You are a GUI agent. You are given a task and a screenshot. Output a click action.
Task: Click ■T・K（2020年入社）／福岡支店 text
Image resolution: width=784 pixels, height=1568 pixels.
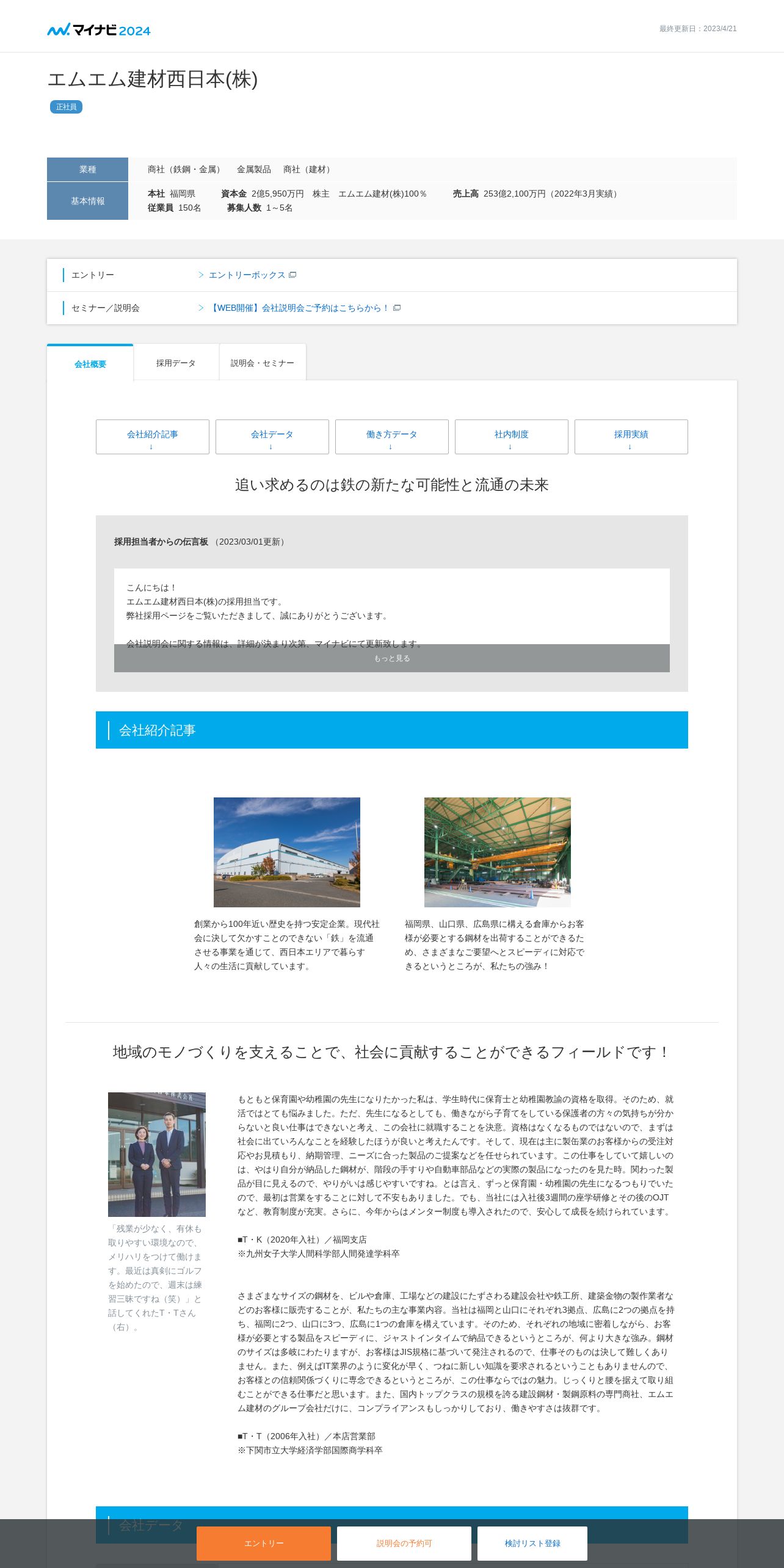(302, 1240)
